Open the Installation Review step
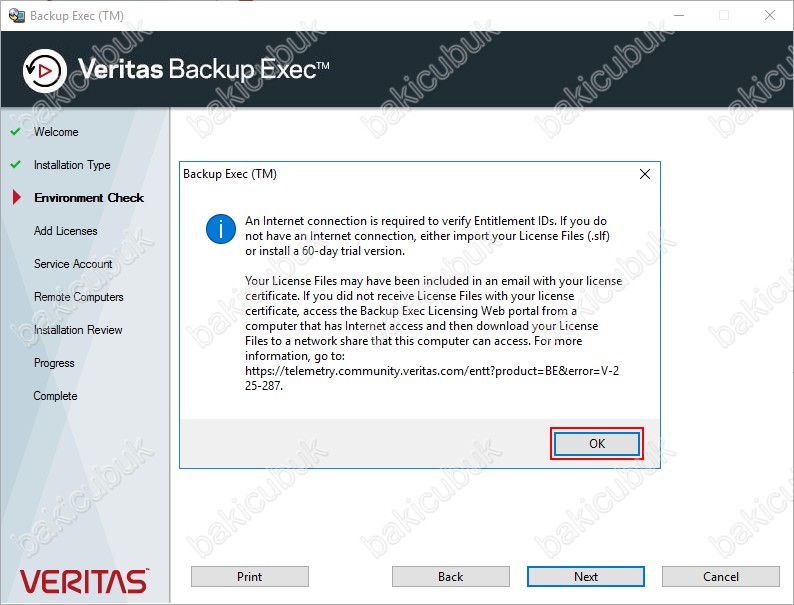Screen dimensions: 794x605 (x=78, y=330)
